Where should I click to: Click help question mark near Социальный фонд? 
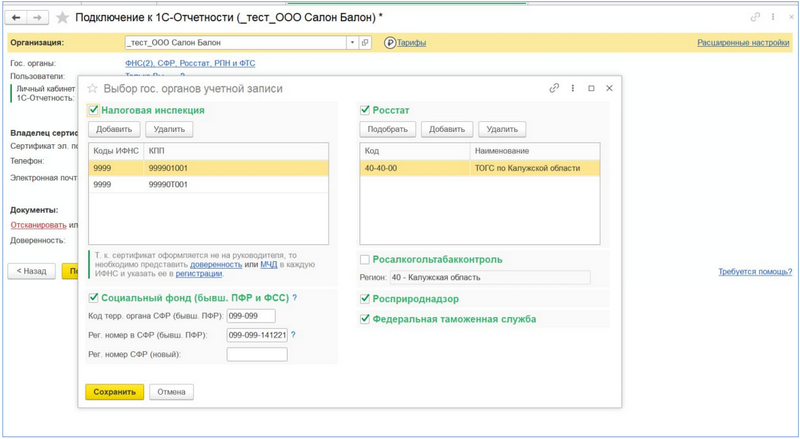point(294,297)
